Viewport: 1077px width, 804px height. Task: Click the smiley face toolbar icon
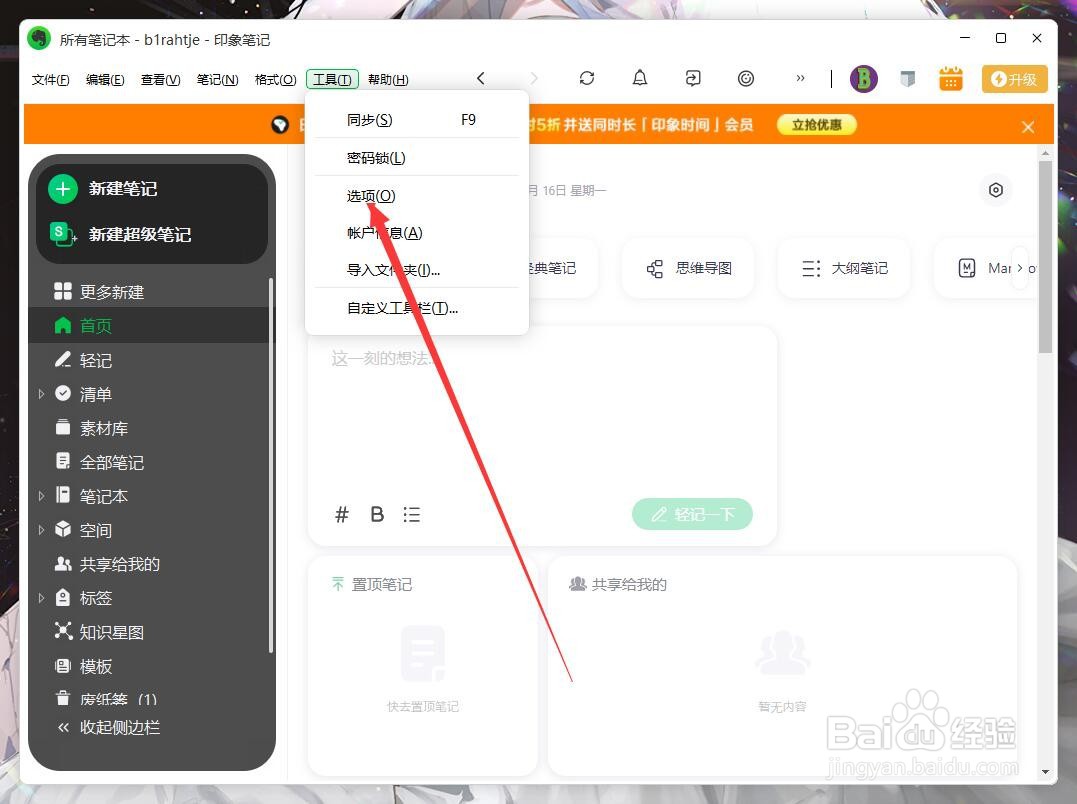pos(746,78)
